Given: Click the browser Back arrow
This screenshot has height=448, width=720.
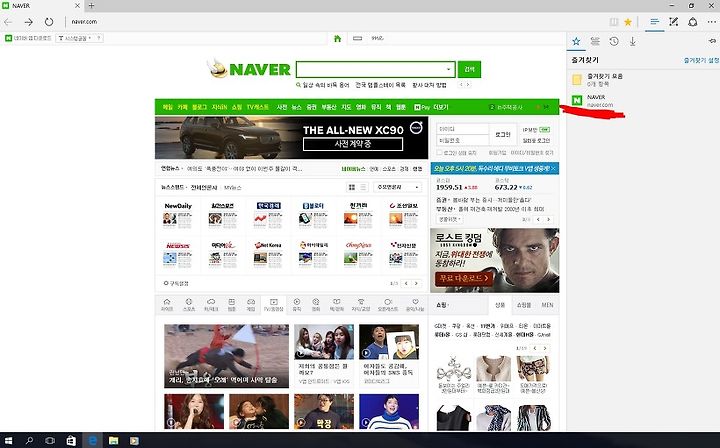Looking at the screenshot, I should [8, 22].
